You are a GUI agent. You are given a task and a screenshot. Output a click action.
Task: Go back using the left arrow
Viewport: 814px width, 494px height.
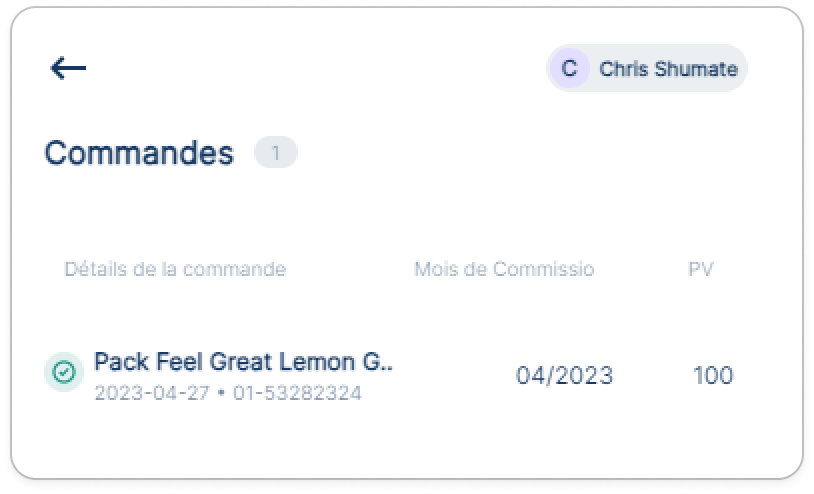[68, 68]
